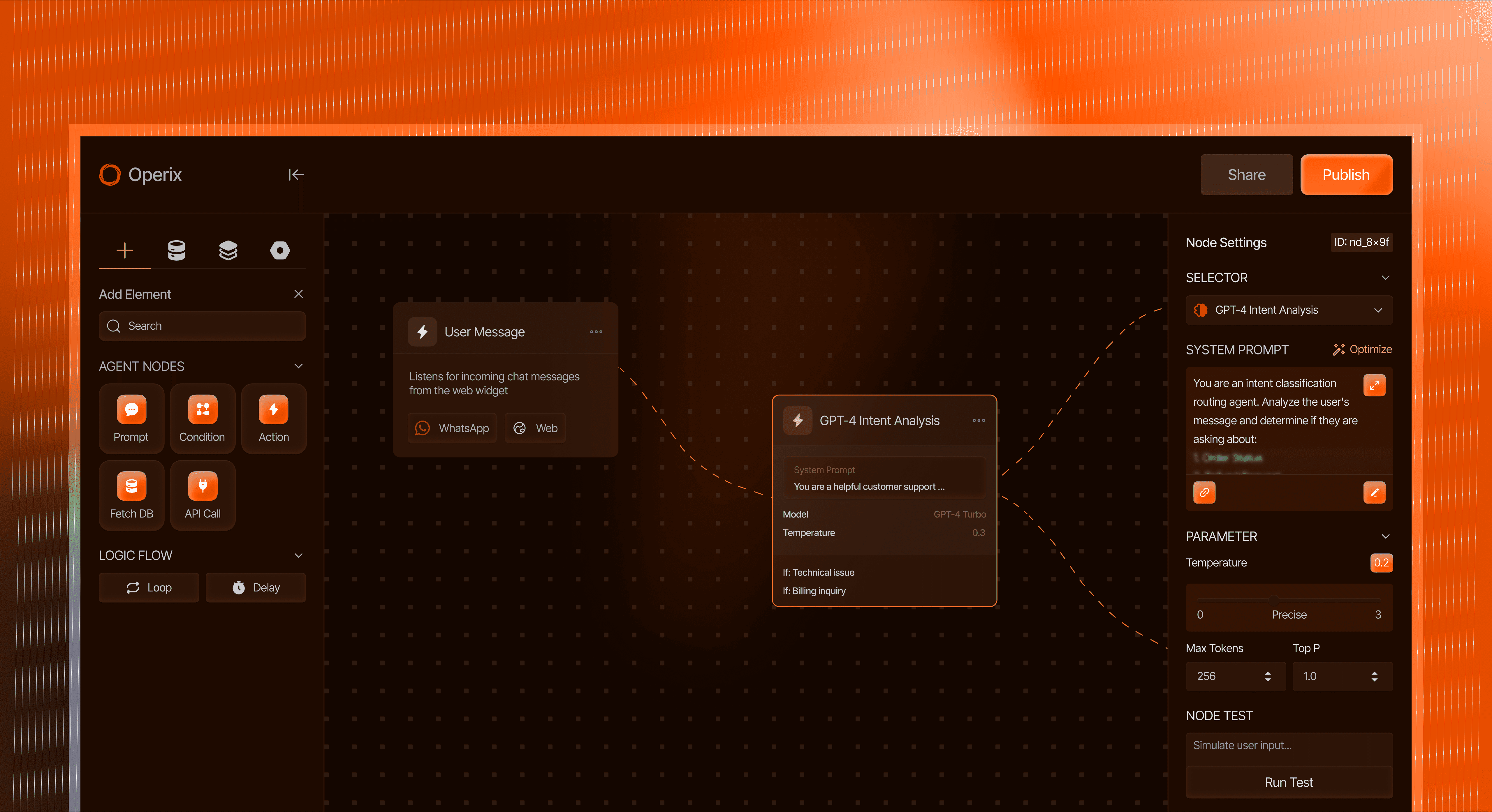The width and height of the screenshot is (1492, 812).
Task: Click the User Message lightning icon
Action: (x=422, y=332)
